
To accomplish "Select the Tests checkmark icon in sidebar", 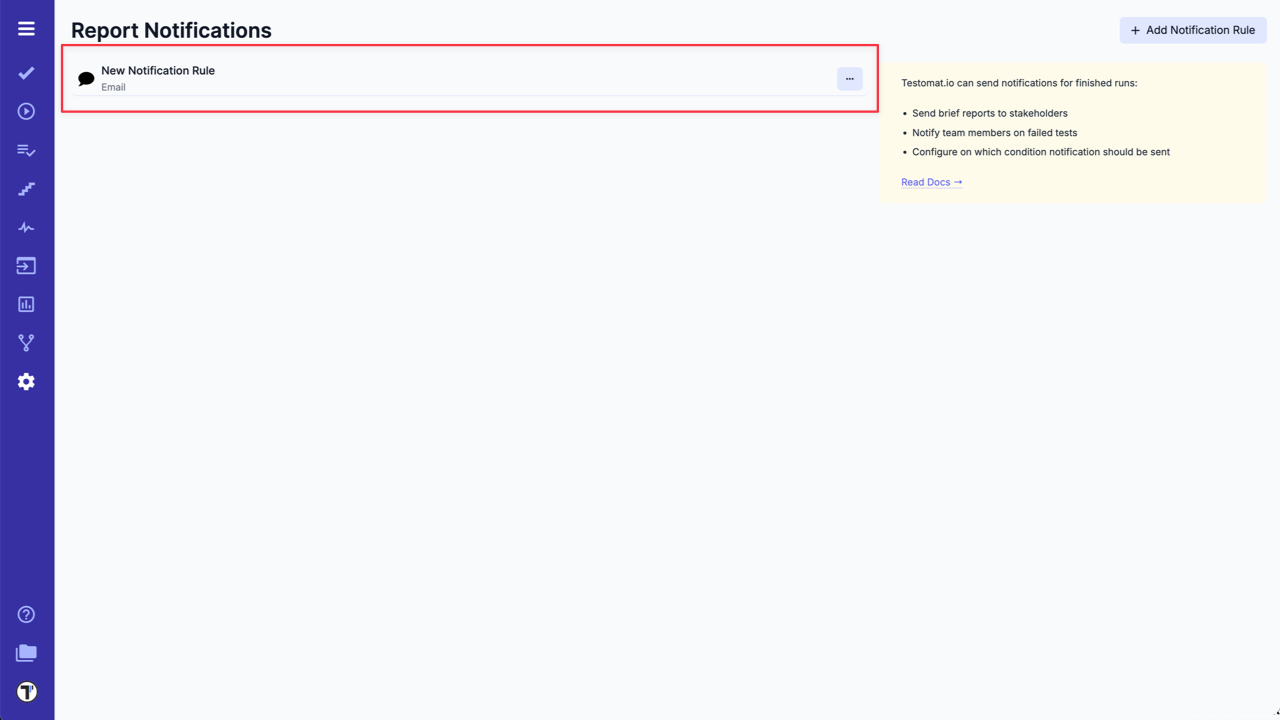I will [x=26, y=73].
